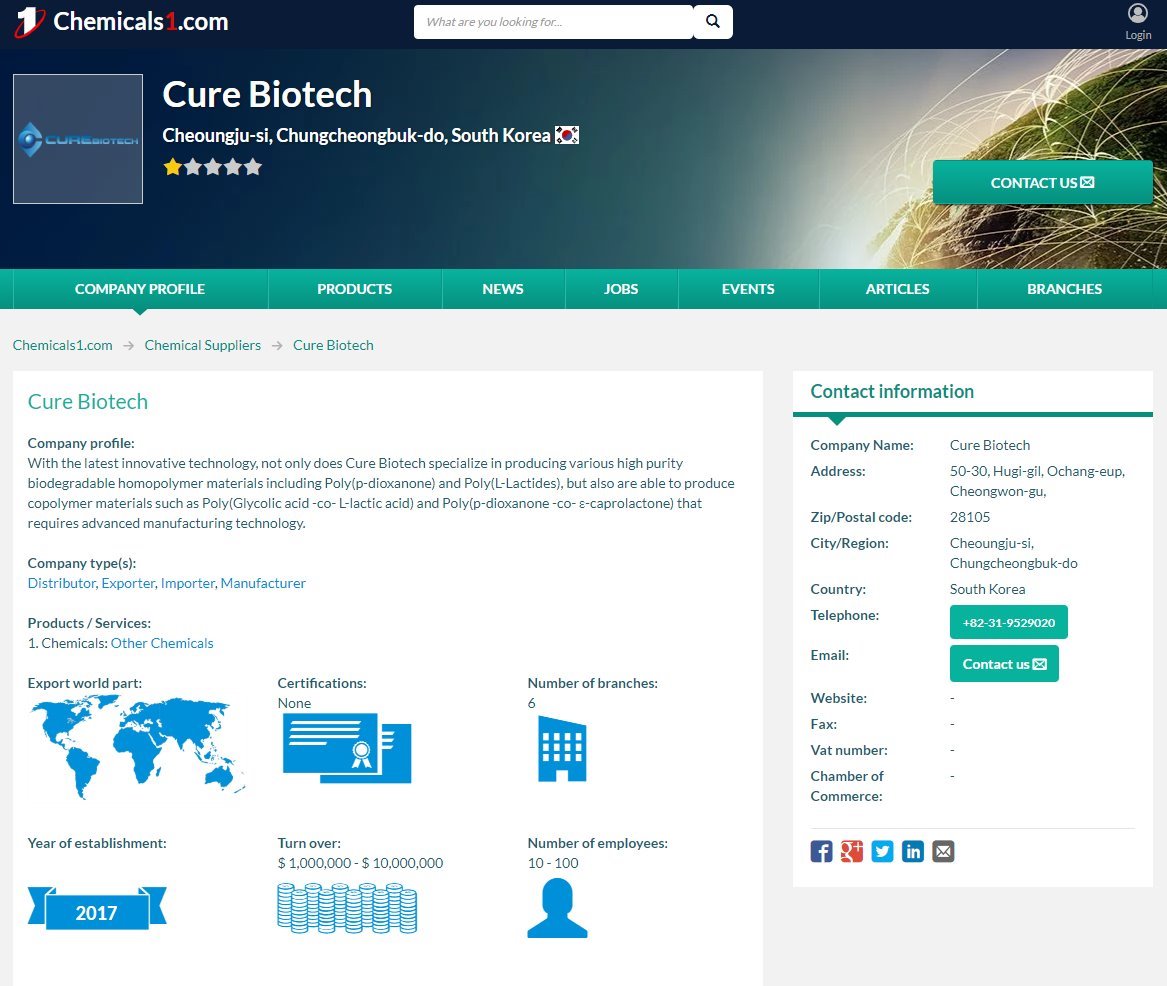Click the Contact information heading

point(892,391)
